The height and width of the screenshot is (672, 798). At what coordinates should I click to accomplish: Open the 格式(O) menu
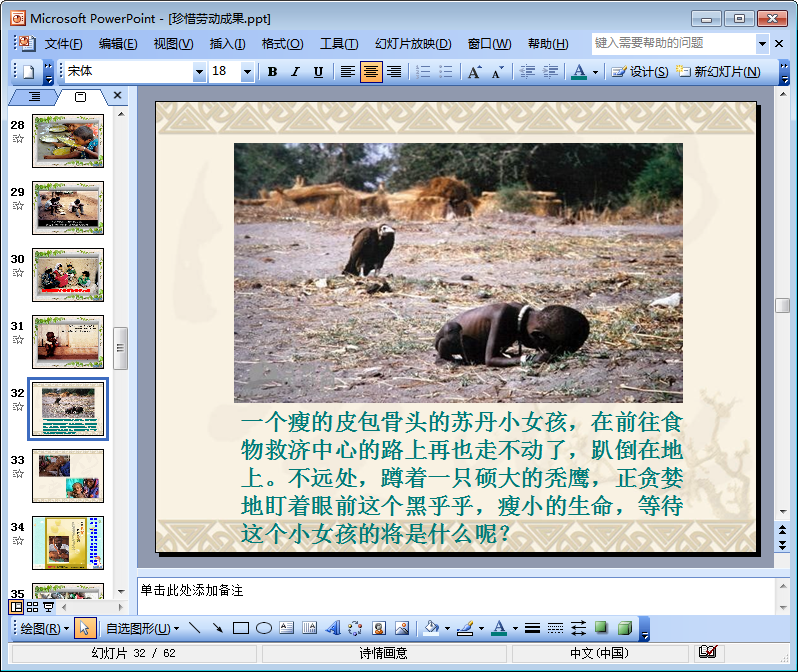click(x=282, y=44)
